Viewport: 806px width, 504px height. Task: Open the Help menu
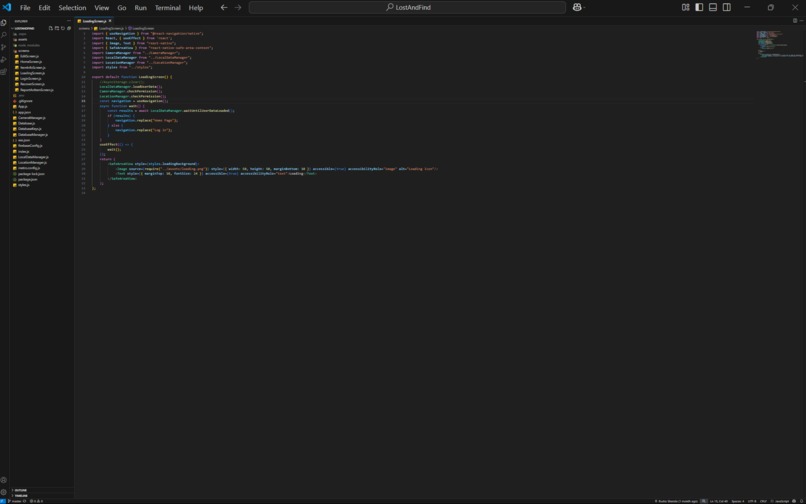tap(196, 8)
